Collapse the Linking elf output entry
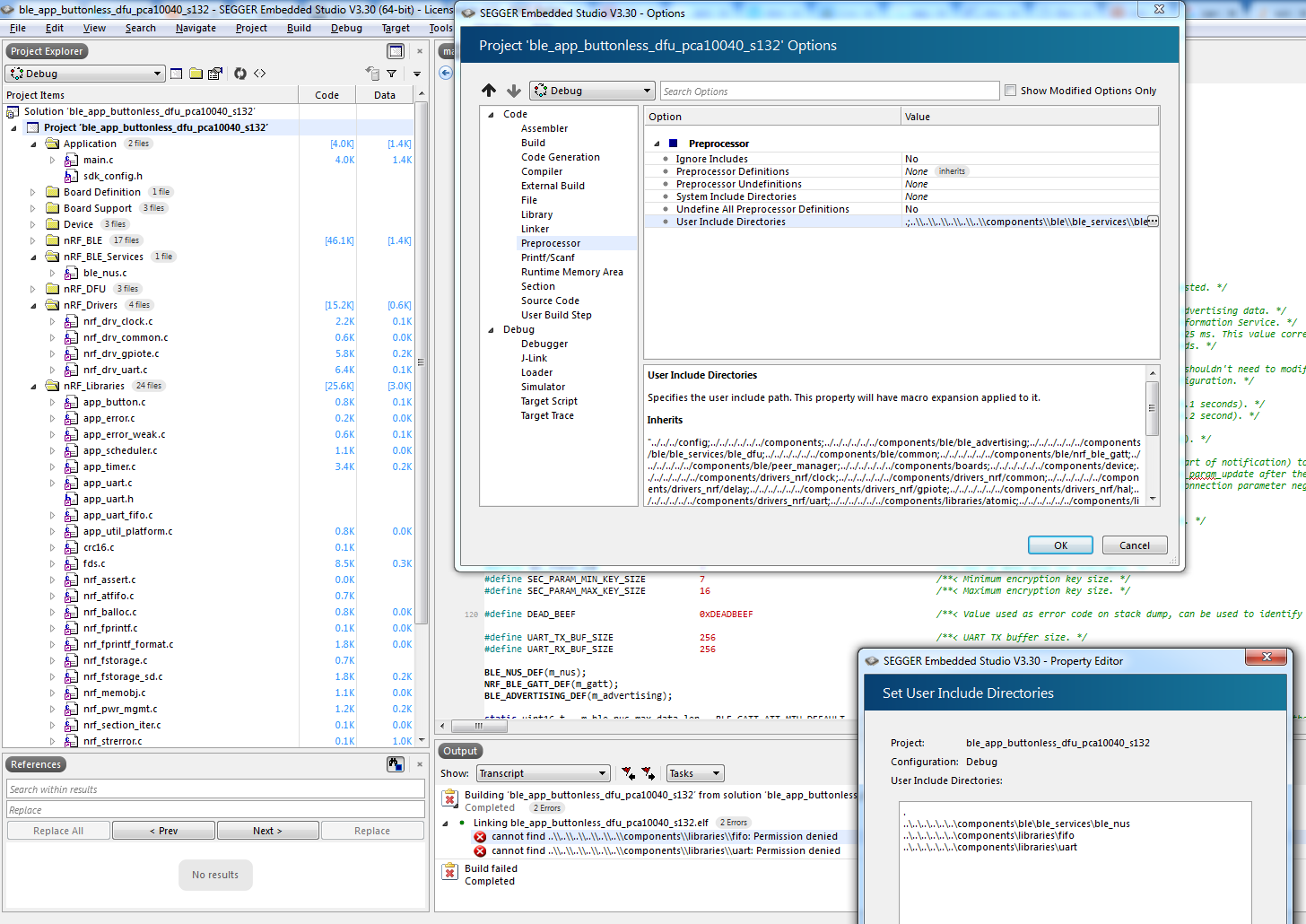Viewport: 1306px width, 924px height. (446, 823)
